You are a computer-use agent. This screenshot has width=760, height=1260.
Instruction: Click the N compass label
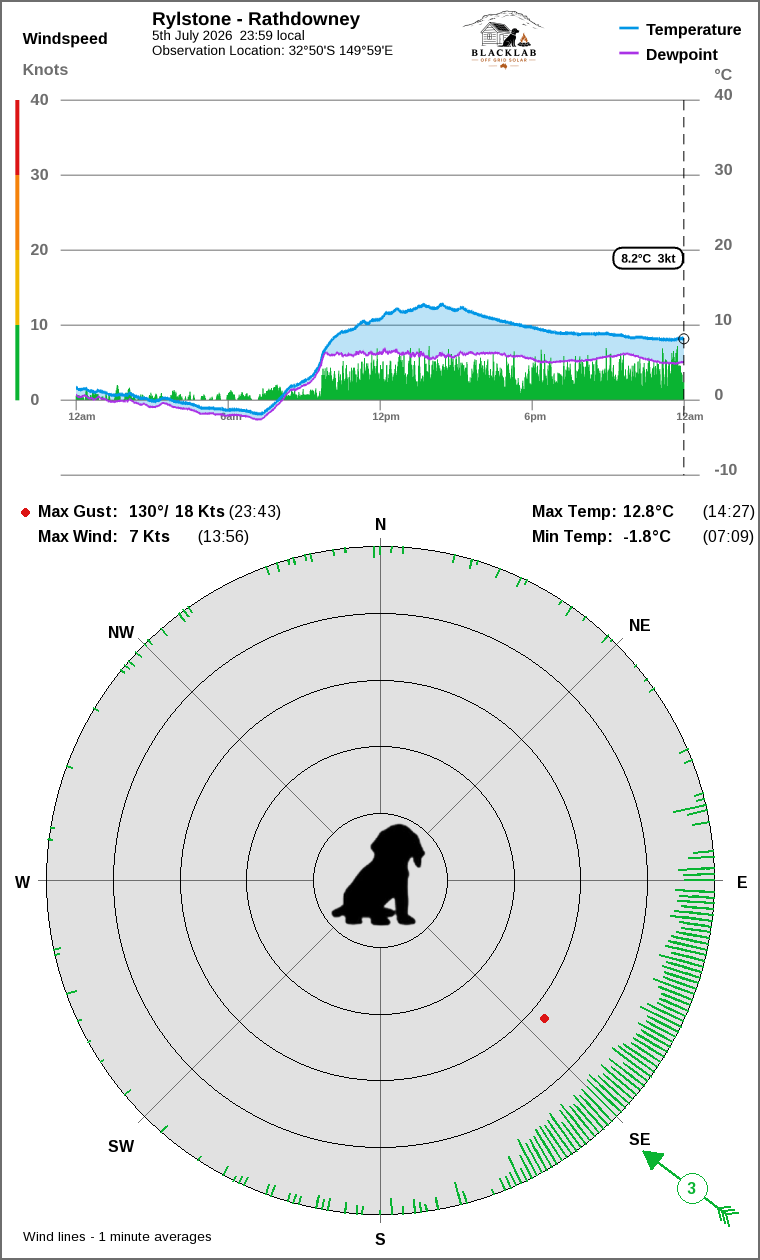380,525
